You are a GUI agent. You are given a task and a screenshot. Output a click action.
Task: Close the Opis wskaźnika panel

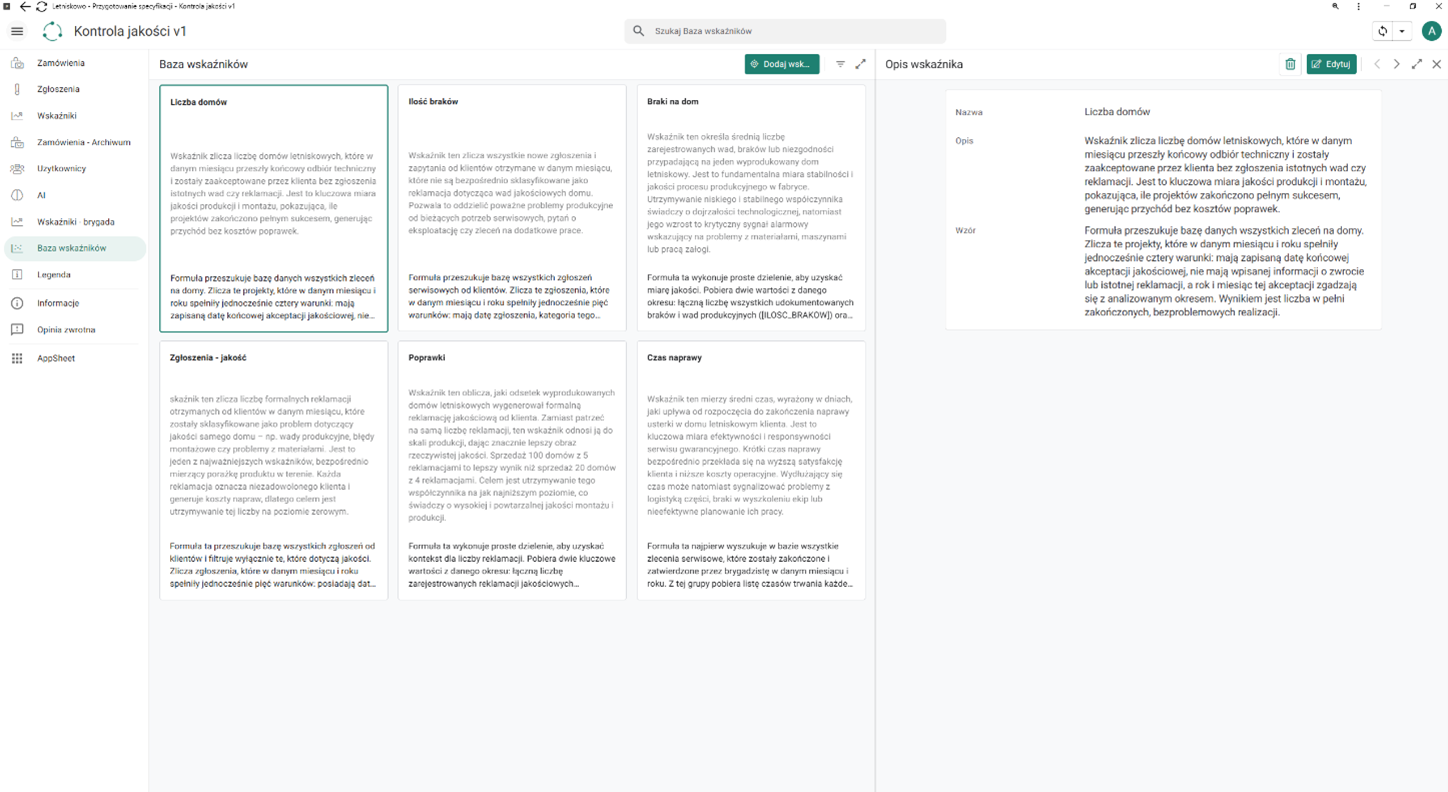(1436, 64)
